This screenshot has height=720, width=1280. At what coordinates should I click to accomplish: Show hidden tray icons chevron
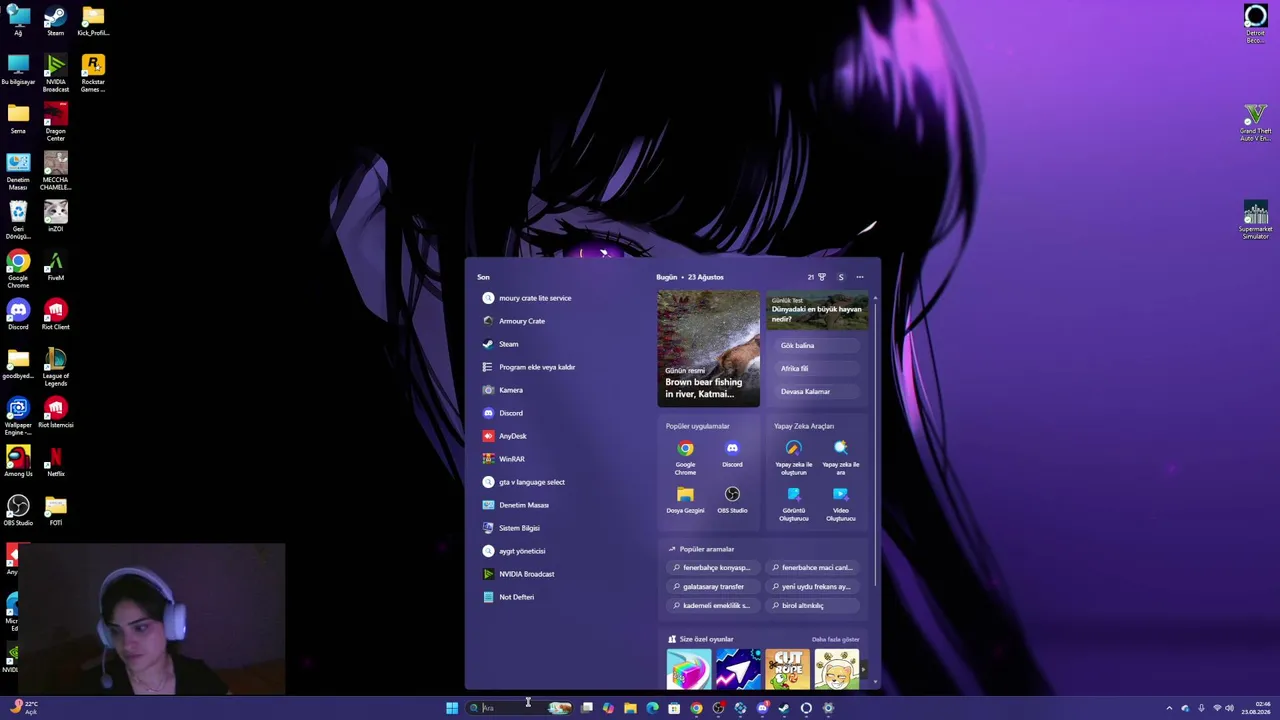click(x=1169, y=708)
